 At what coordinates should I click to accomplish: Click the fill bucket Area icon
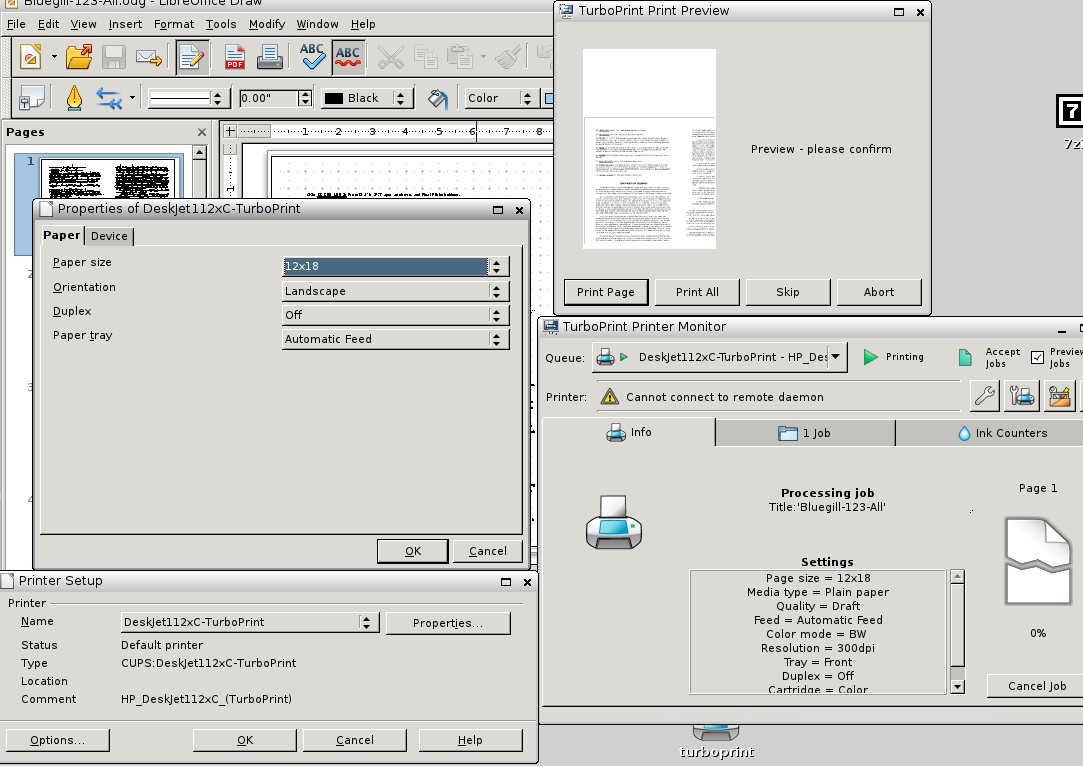[437, 98]
